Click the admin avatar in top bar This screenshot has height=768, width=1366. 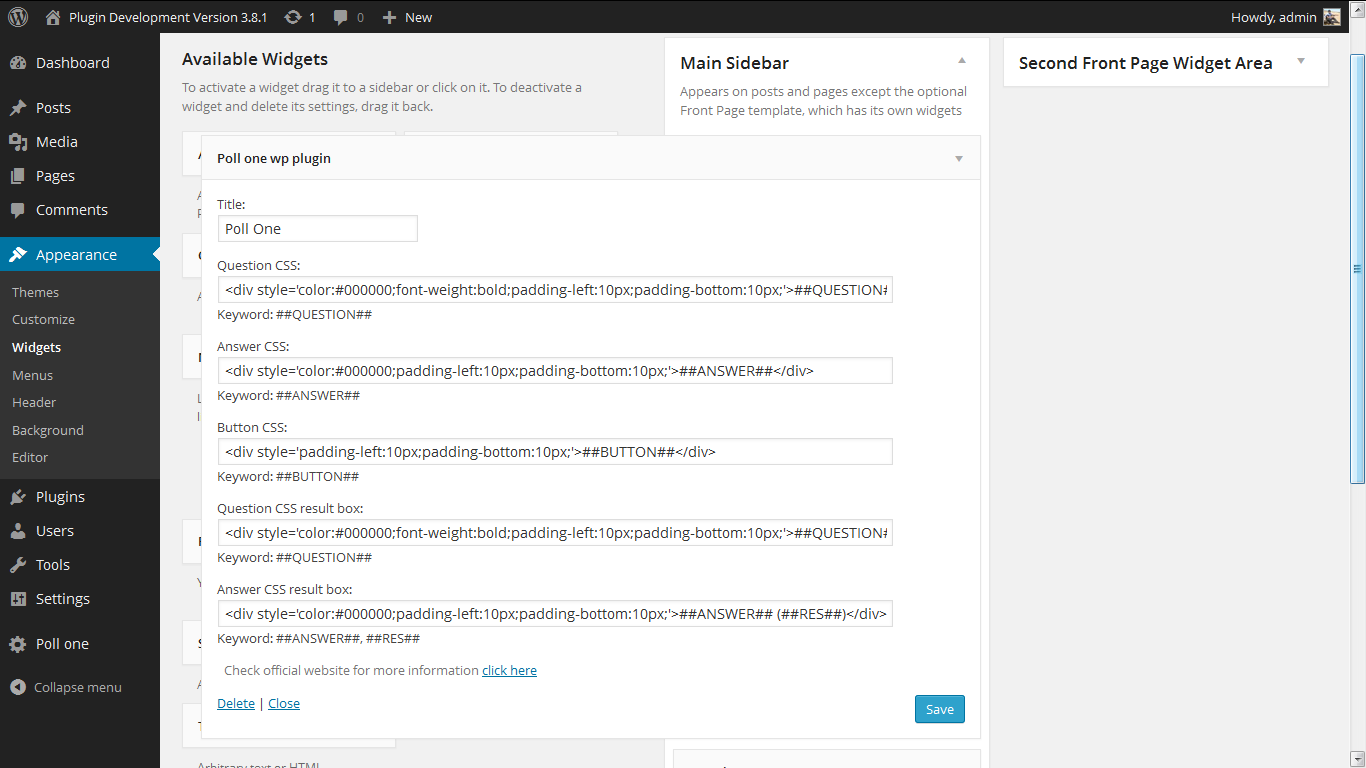(1332, 17)
